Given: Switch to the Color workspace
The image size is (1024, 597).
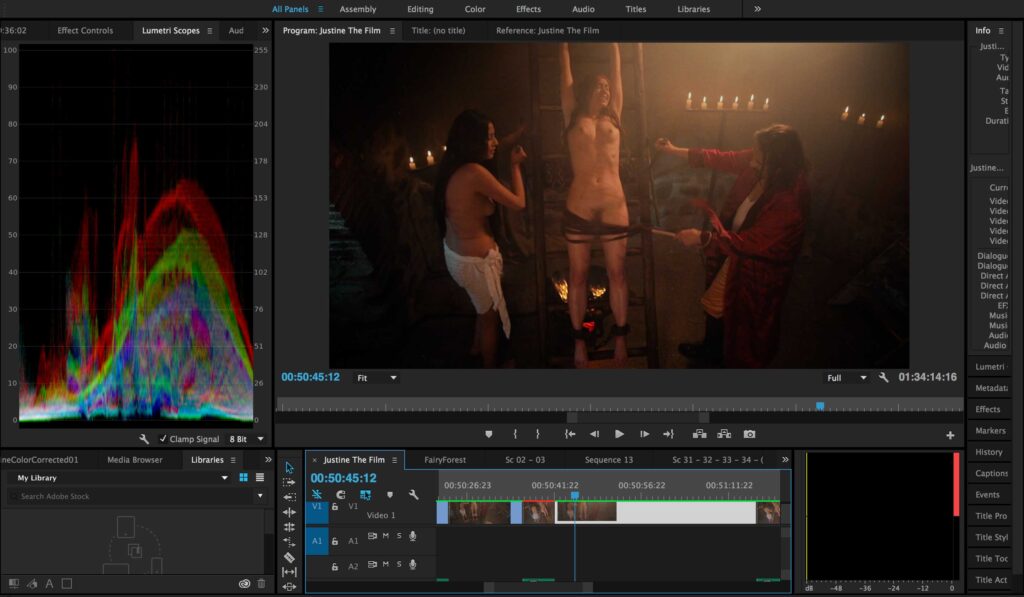Looking at the screenshot, I should pos(475,9).
